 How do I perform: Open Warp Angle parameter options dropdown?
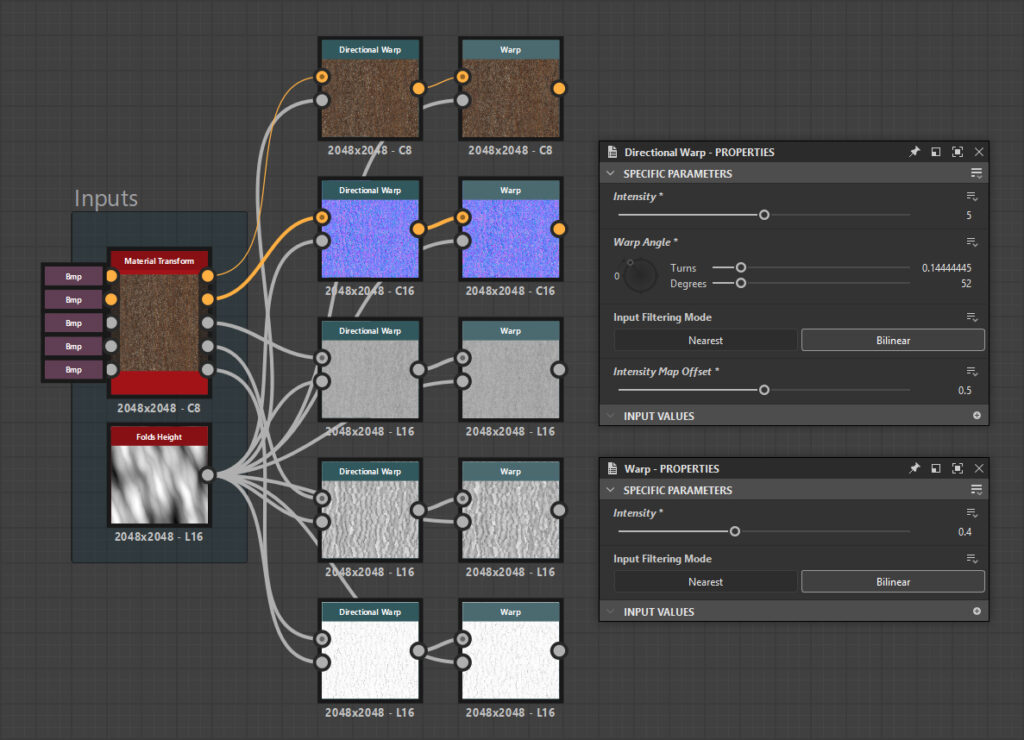pos(970,242)
